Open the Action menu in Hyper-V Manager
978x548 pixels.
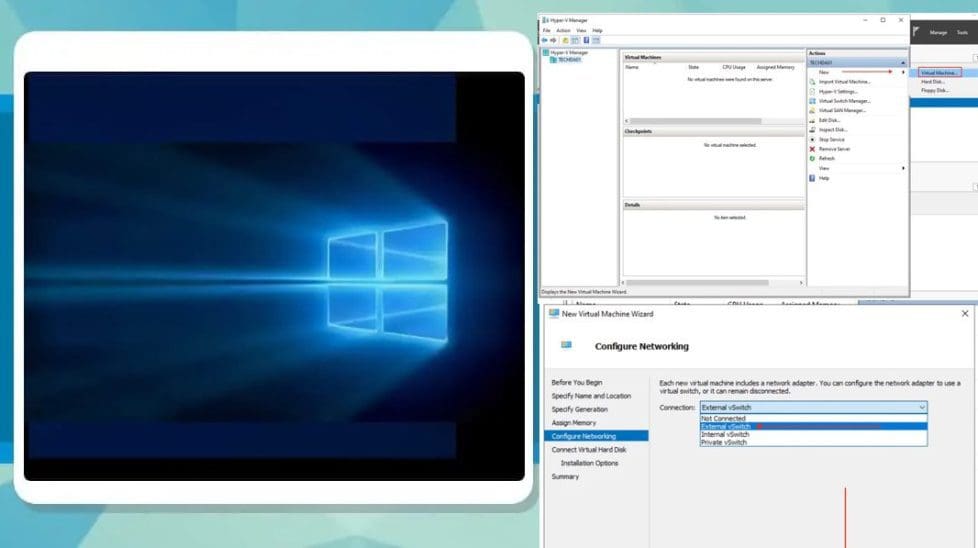563,31
